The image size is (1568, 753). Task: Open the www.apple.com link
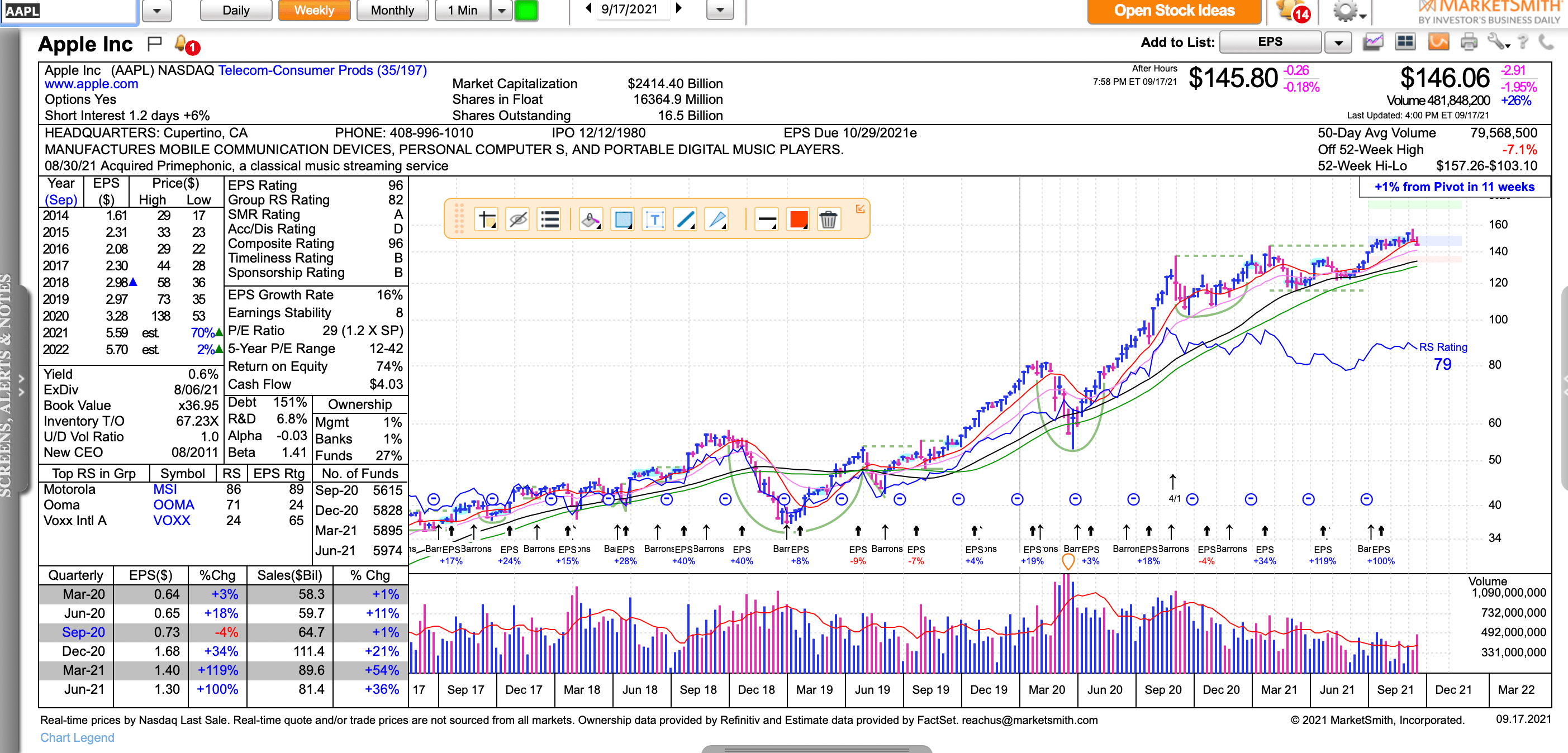coord(91,84)
